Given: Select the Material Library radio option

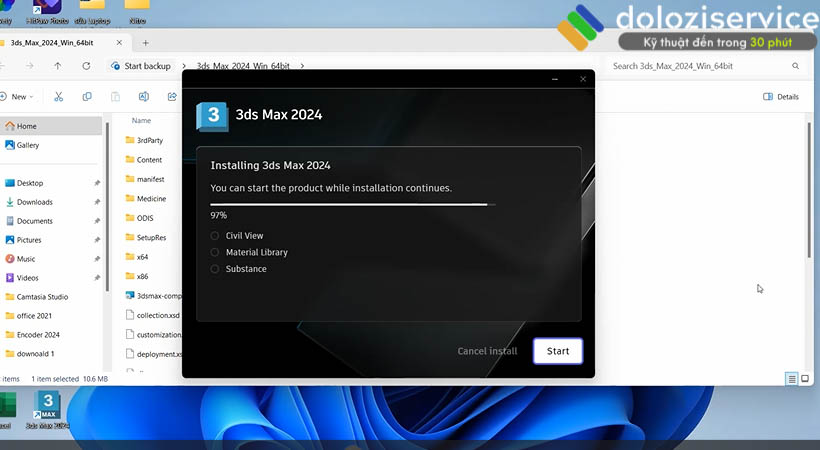Looking at the screenshot, I should tap(215, 253).
